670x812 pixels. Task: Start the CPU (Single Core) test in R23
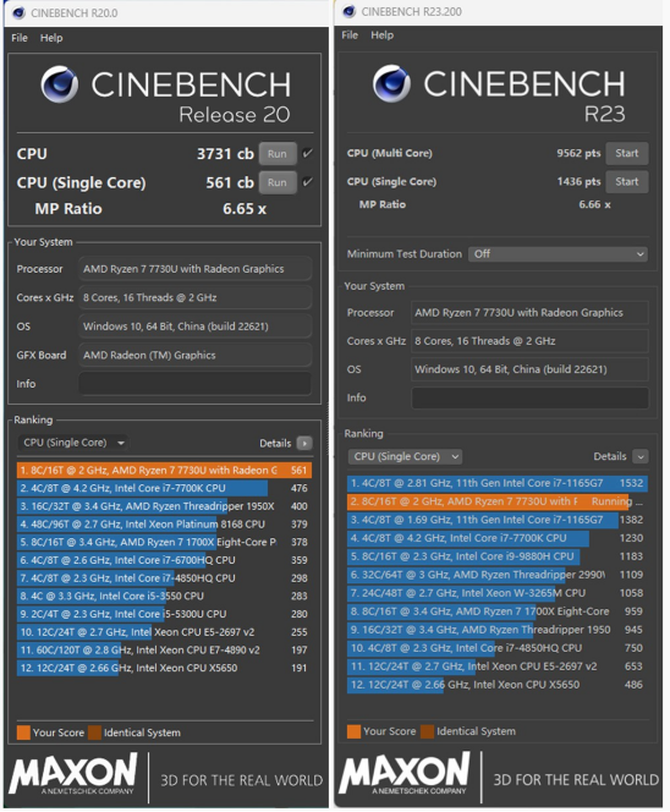627,182
